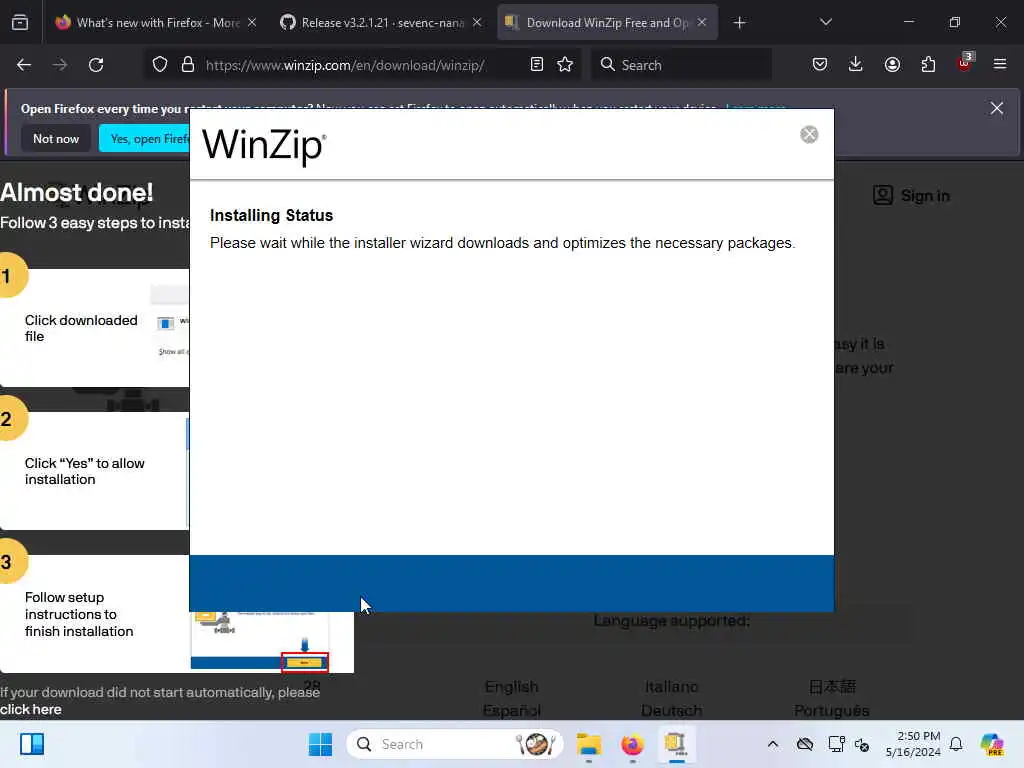Open the Windows widgets panel
The height and width of the screenshot is (768, 1024).
[31, 744]
